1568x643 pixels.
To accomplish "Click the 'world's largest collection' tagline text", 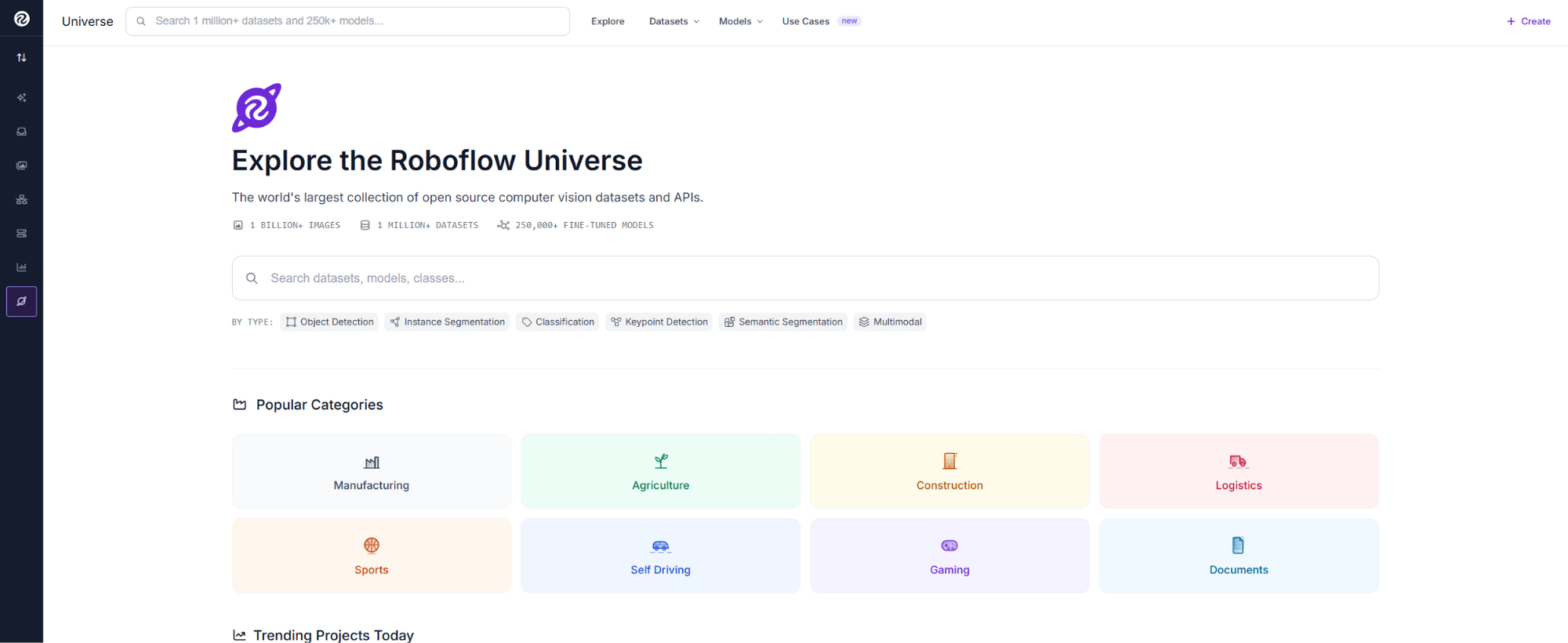I will click(x=467, y=198).
